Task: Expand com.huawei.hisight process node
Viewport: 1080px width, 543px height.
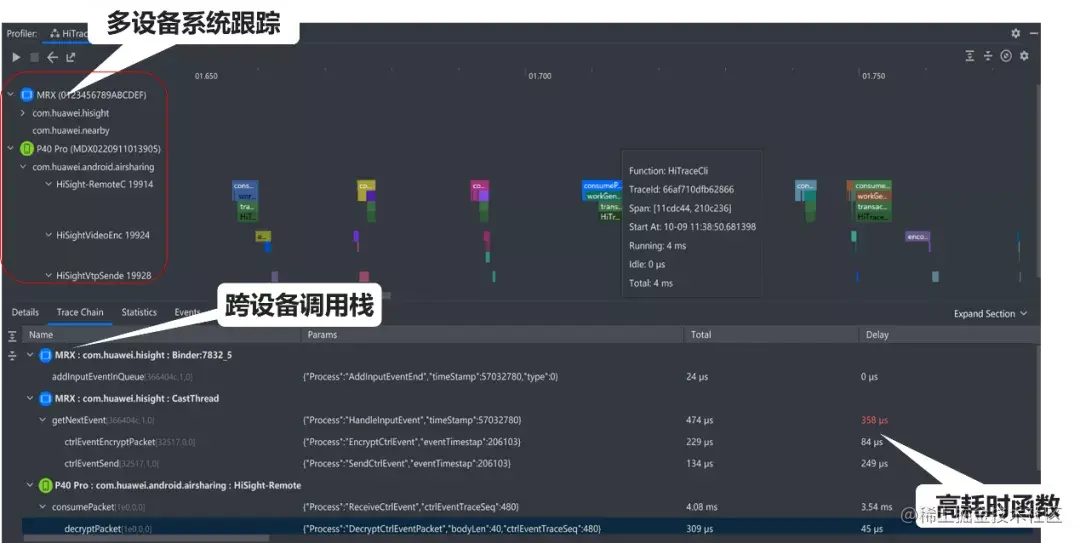Action: [23, 113]
